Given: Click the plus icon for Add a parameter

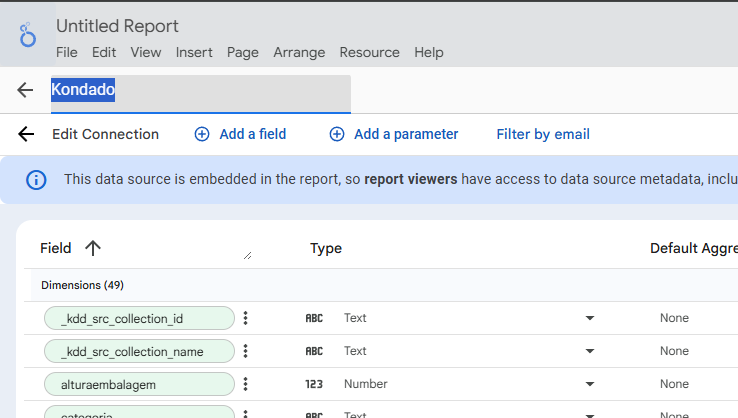Looking at the screenshot, I should point(337,134).
